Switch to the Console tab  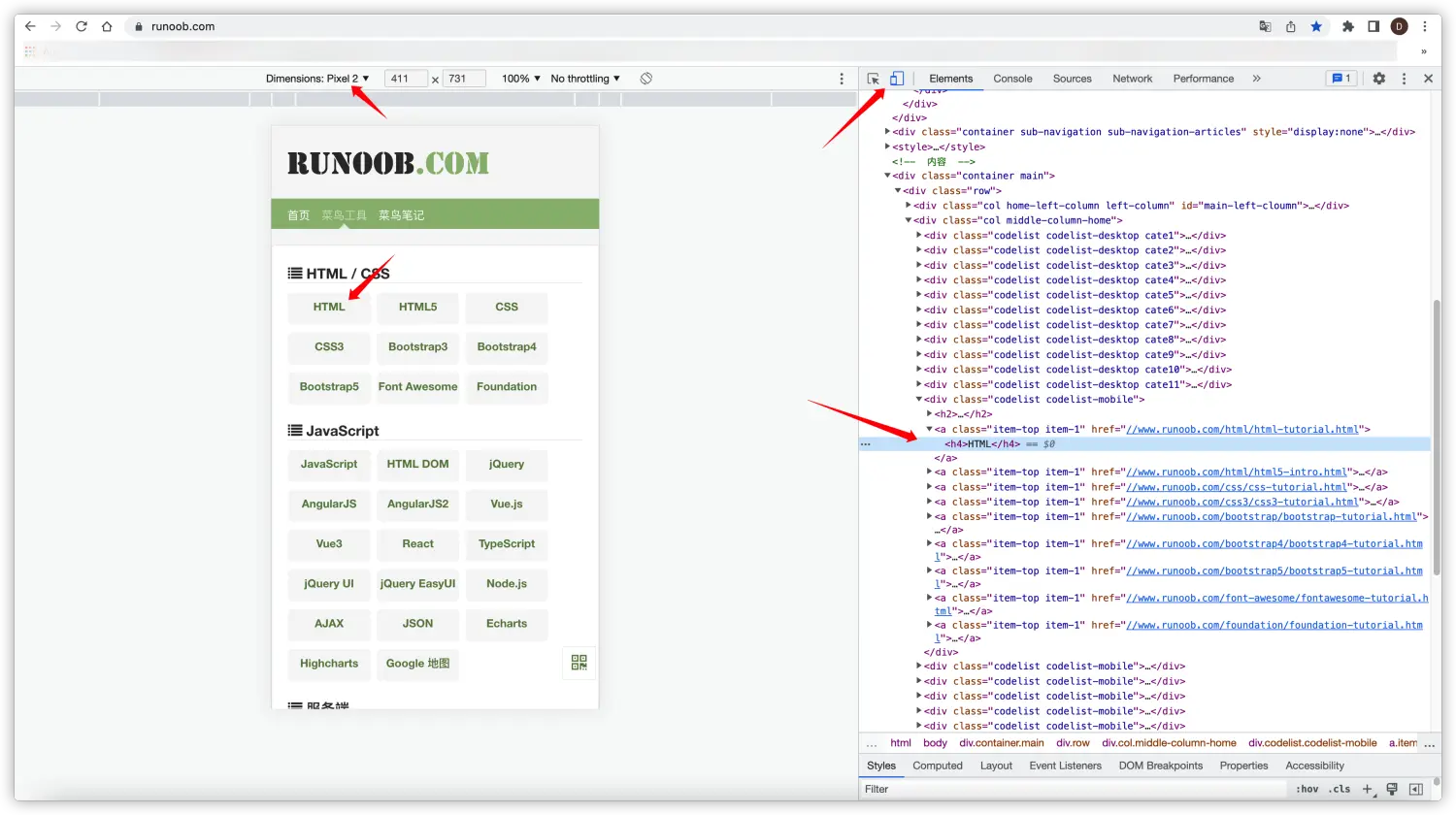pyautogui.click(x=1012, y=79)
